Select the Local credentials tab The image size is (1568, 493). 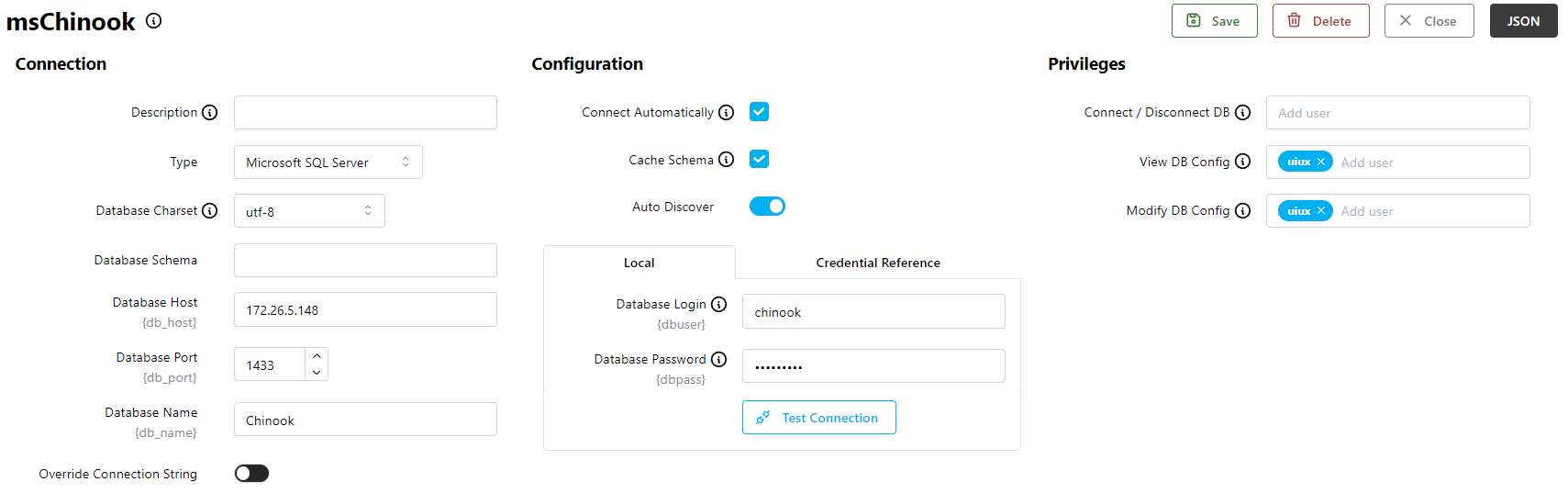click(639, 263)
